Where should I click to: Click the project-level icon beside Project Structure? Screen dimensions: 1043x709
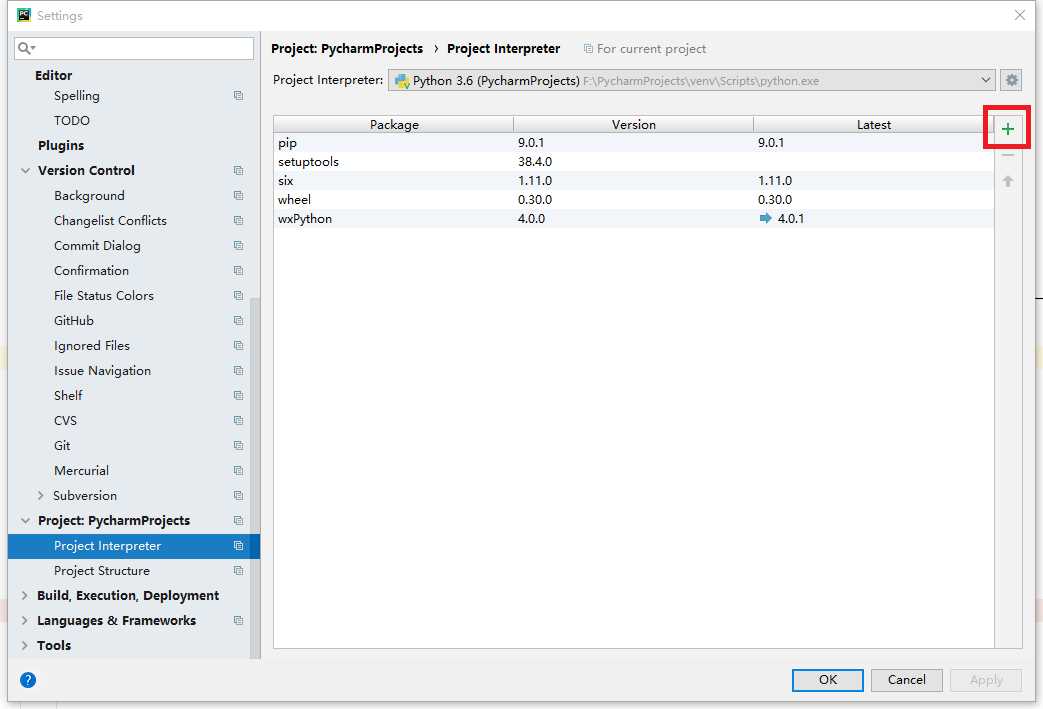click(238, 571)
